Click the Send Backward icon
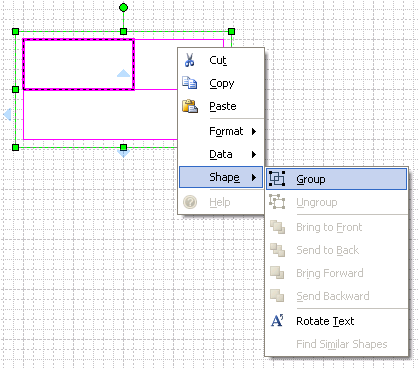 pos(277,296)
